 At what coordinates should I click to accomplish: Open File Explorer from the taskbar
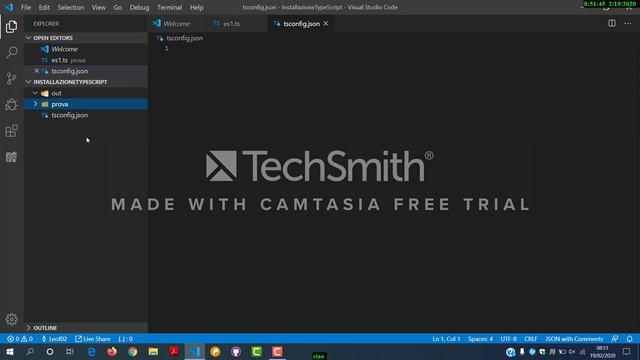click(153, 351)
